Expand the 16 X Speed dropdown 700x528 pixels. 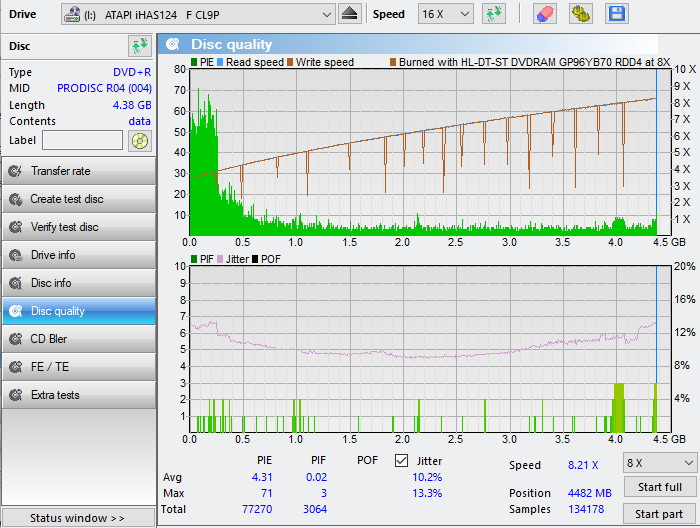point(445,14)
